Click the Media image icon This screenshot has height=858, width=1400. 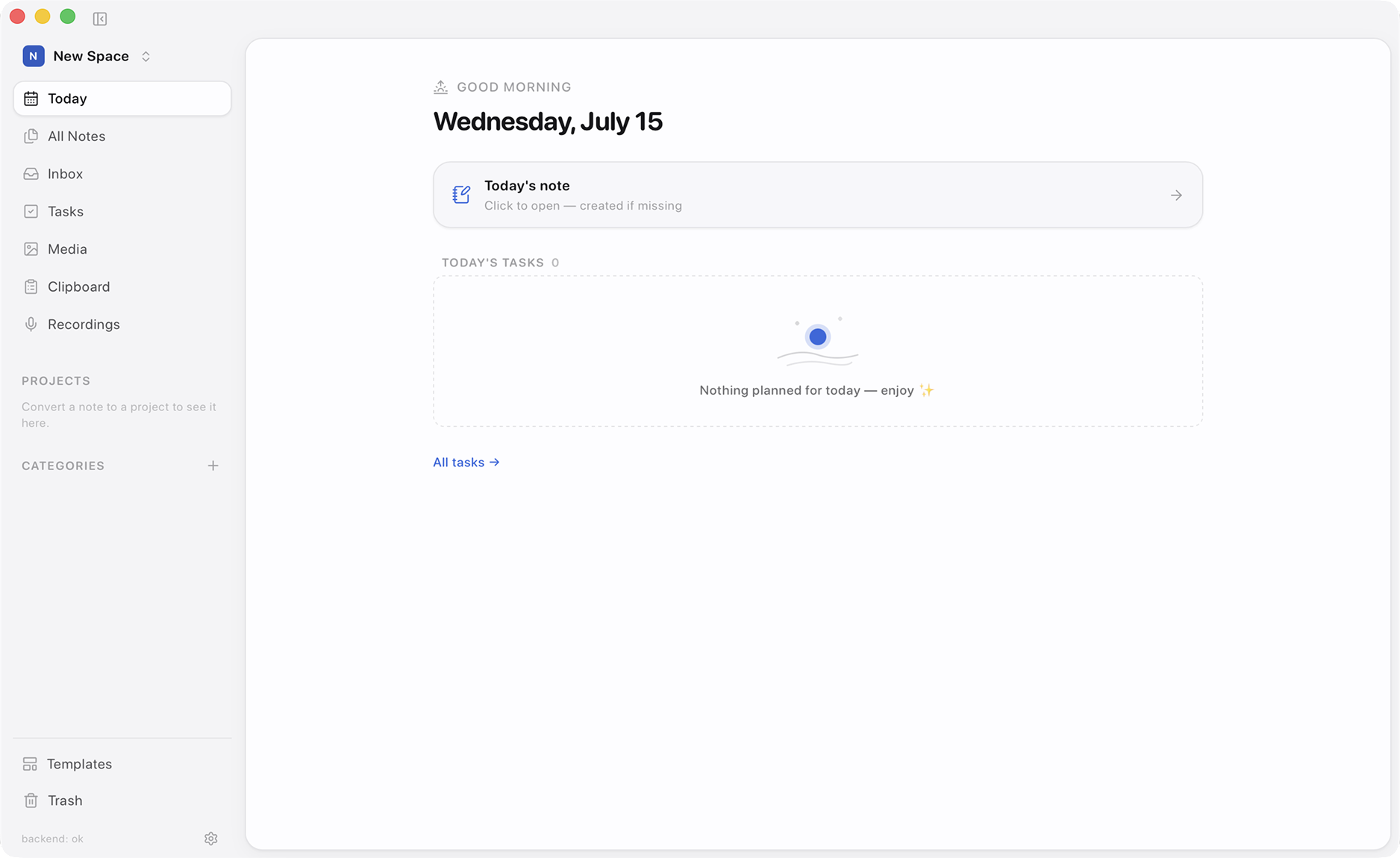click(x=31, y=249)
